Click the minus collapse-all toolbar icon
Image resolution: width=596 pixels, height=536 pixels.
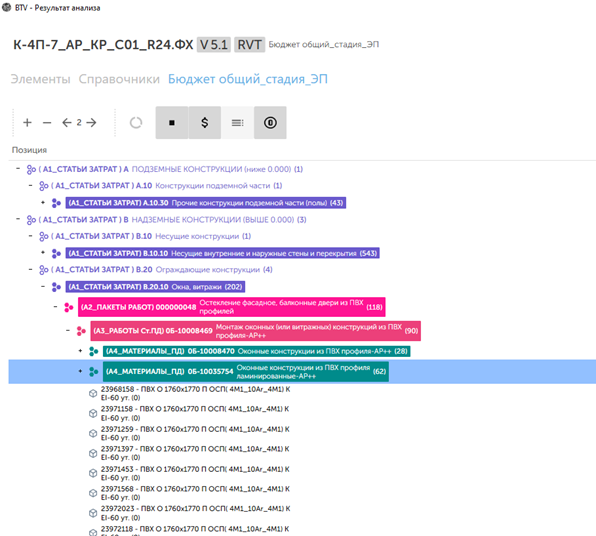click(47, 122)
